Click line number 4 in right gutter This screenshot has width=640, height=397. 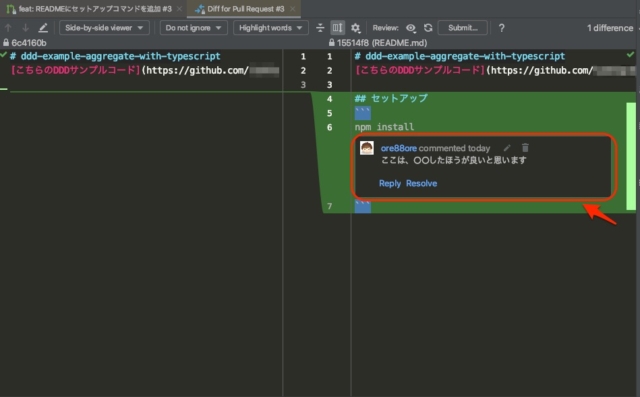(x=329, y=99)
